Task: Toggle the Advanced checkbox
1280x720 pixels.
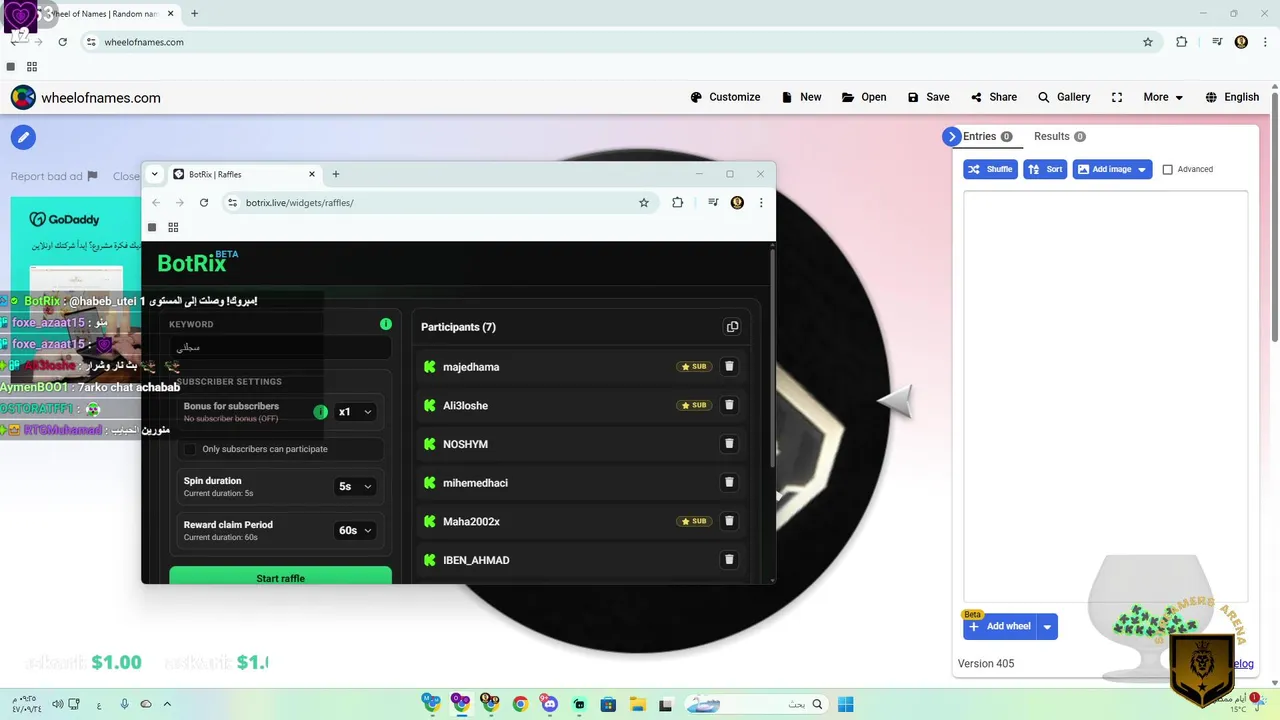Action: [1167, 169]
